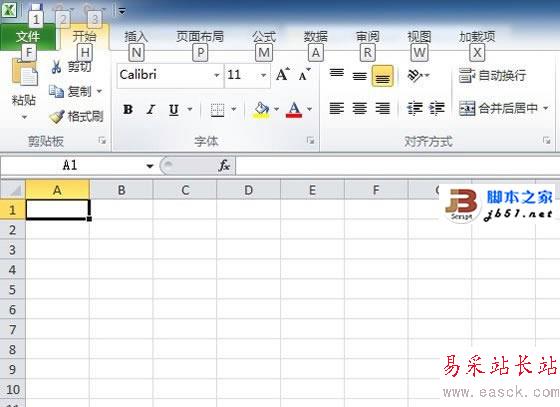Click Merge and Center (合并后居中) icon
Screen dimensions: 560x407
point(467,108)
